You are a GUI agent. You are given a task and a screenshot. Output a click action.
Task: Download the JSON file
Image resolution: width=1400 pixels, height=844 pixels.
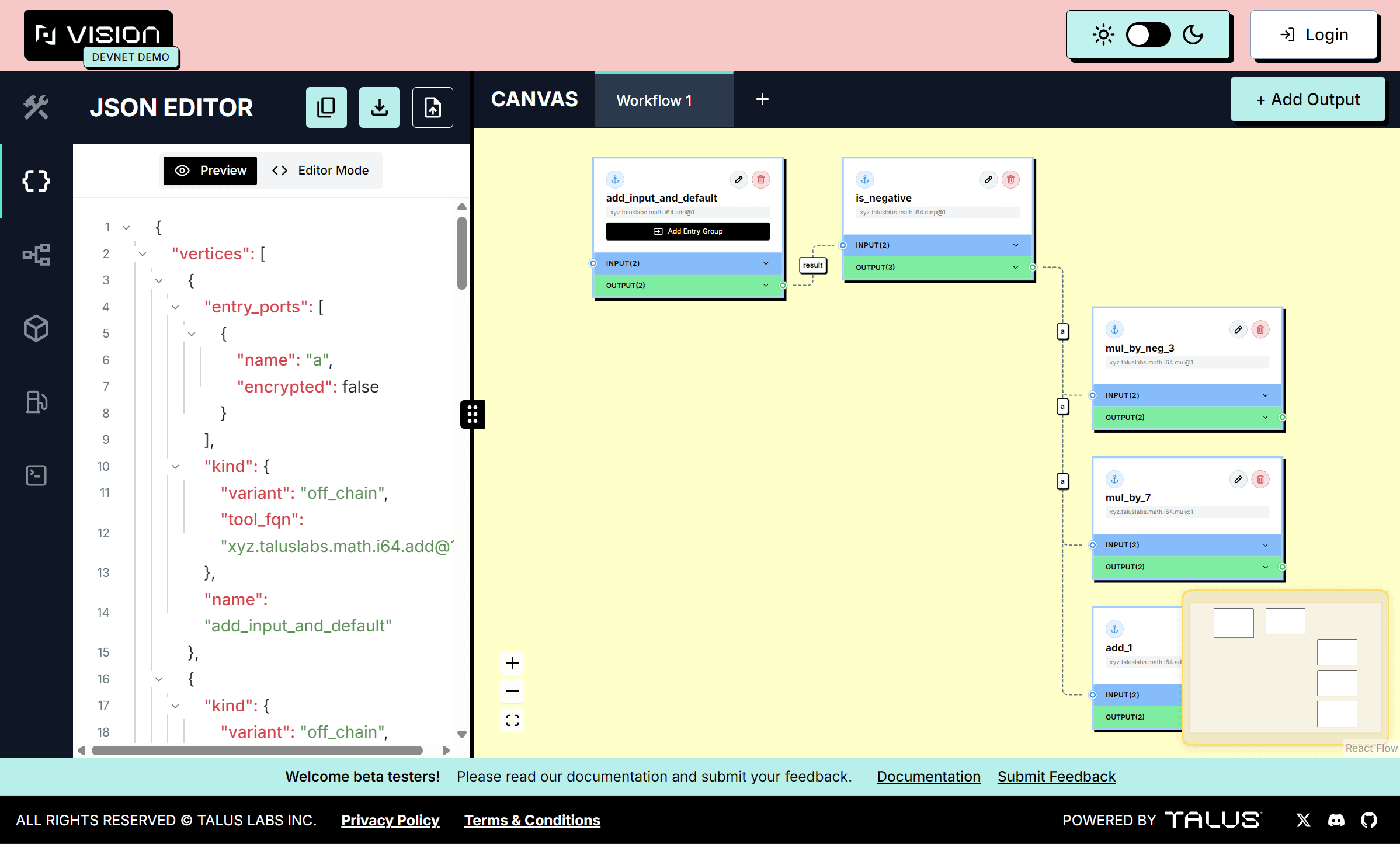pyautogui.click(x=380, y=107)
